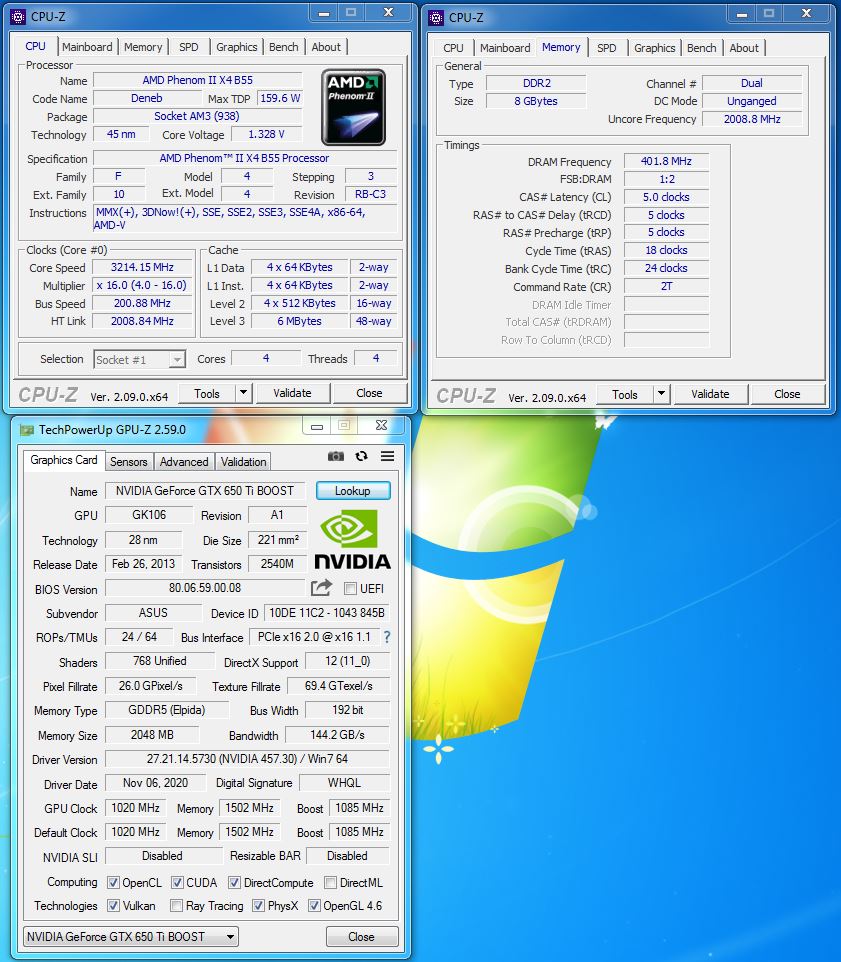Open the Sensors tab in GPU-Z
841x962 pixels.
(128, 461)
